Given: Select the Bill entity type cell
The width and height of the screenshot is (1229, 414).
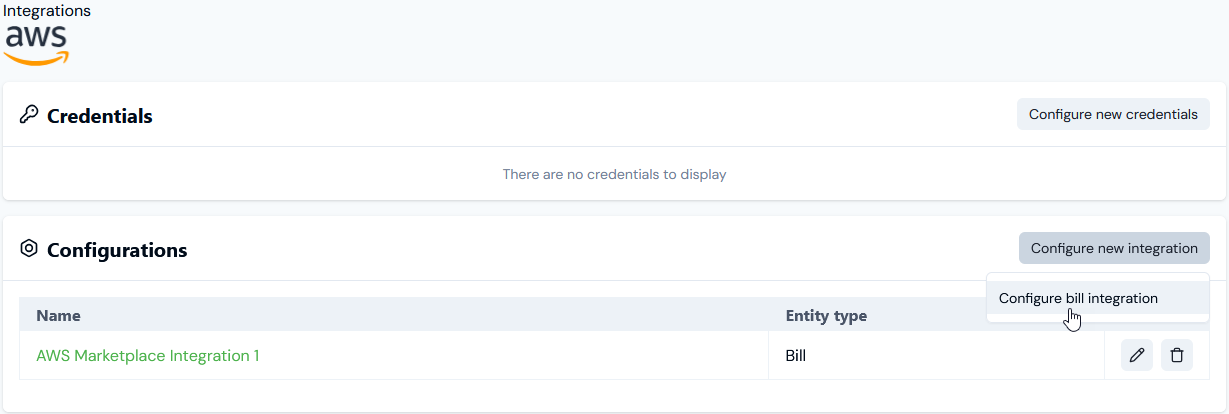Looking at the screenshot, I should click(x=936, y=355).
